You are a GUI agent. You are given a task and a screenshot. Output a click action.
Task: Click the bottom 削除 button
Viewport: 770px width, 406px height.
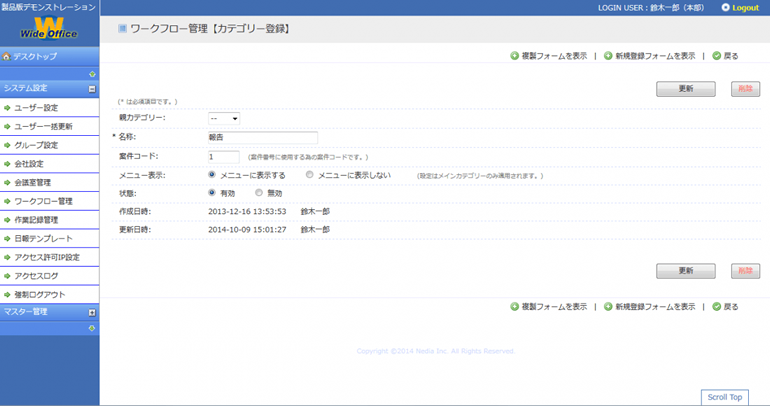click(745, 271)
